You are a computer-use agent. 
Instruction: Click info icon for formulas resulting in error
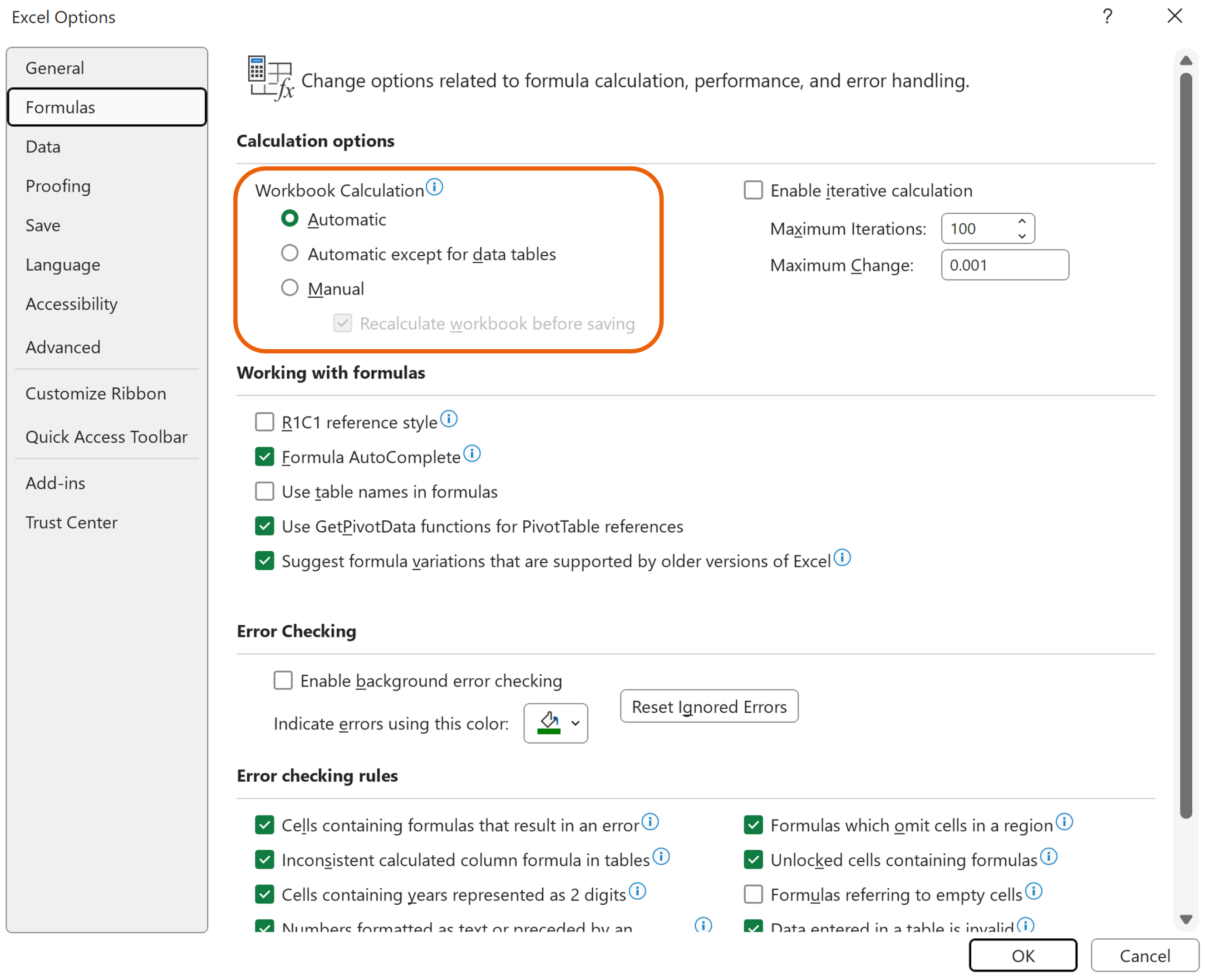(650, 822)
